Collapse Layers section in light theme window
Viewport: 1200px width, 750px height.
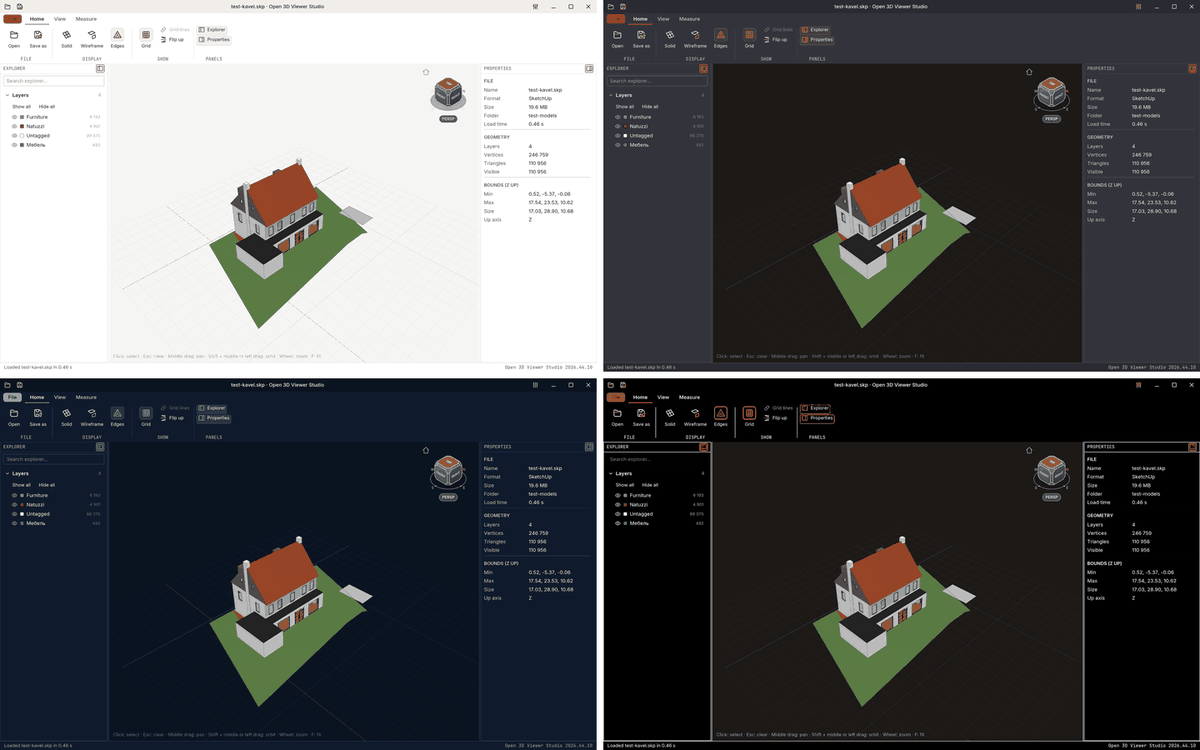pyautogui.click(x=8, y=95)
